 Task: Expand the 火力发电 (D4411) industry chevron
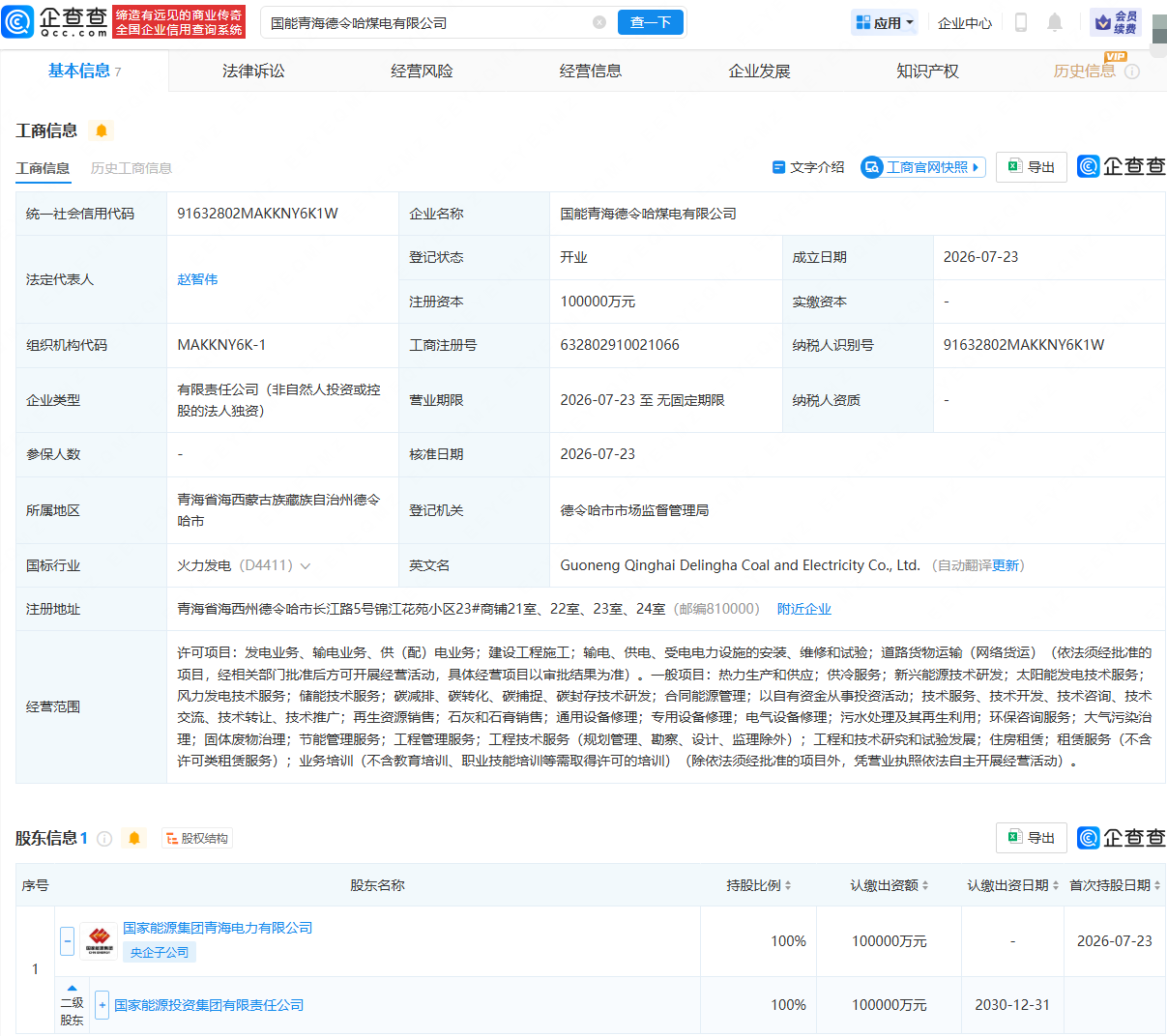(306, 566)
